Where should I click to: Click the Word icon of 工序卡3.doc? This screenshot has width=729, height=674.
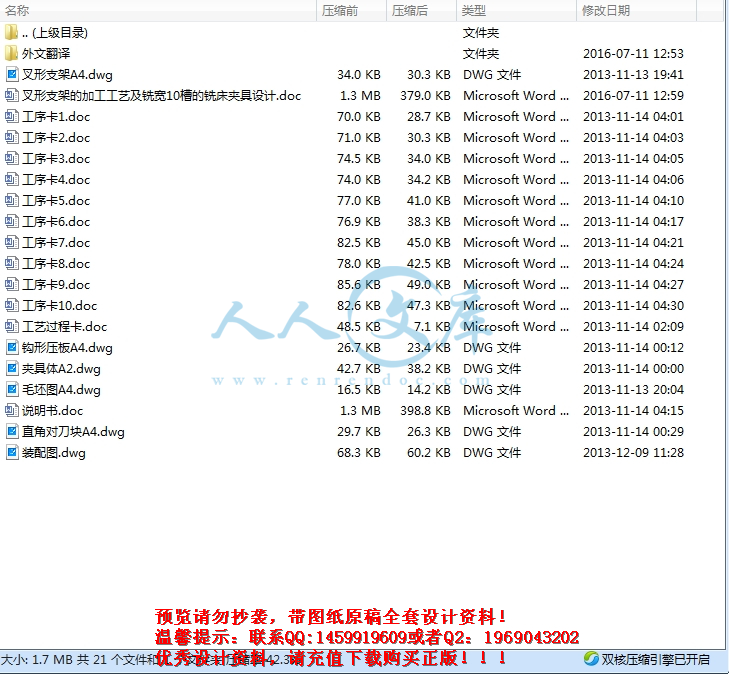pos(12,159)
